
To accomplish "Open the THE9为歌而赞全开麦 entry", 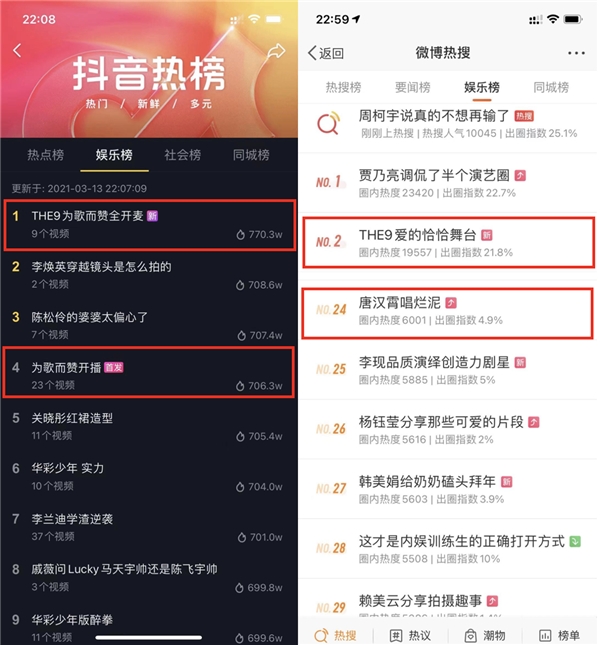I will pos(149,225).
